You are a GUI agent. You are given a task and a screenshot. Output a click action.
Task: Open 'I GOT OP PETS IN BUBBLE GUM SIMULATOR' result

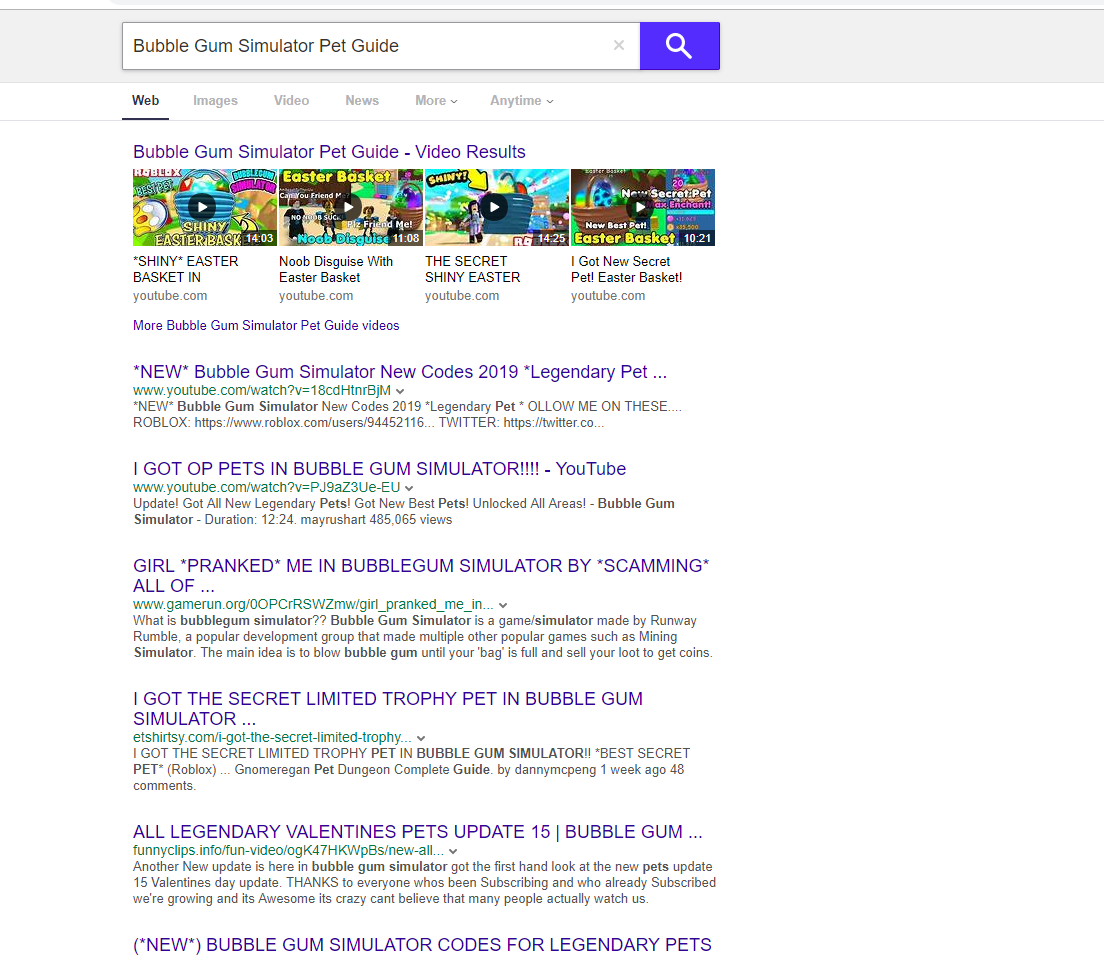click(380, 468)
